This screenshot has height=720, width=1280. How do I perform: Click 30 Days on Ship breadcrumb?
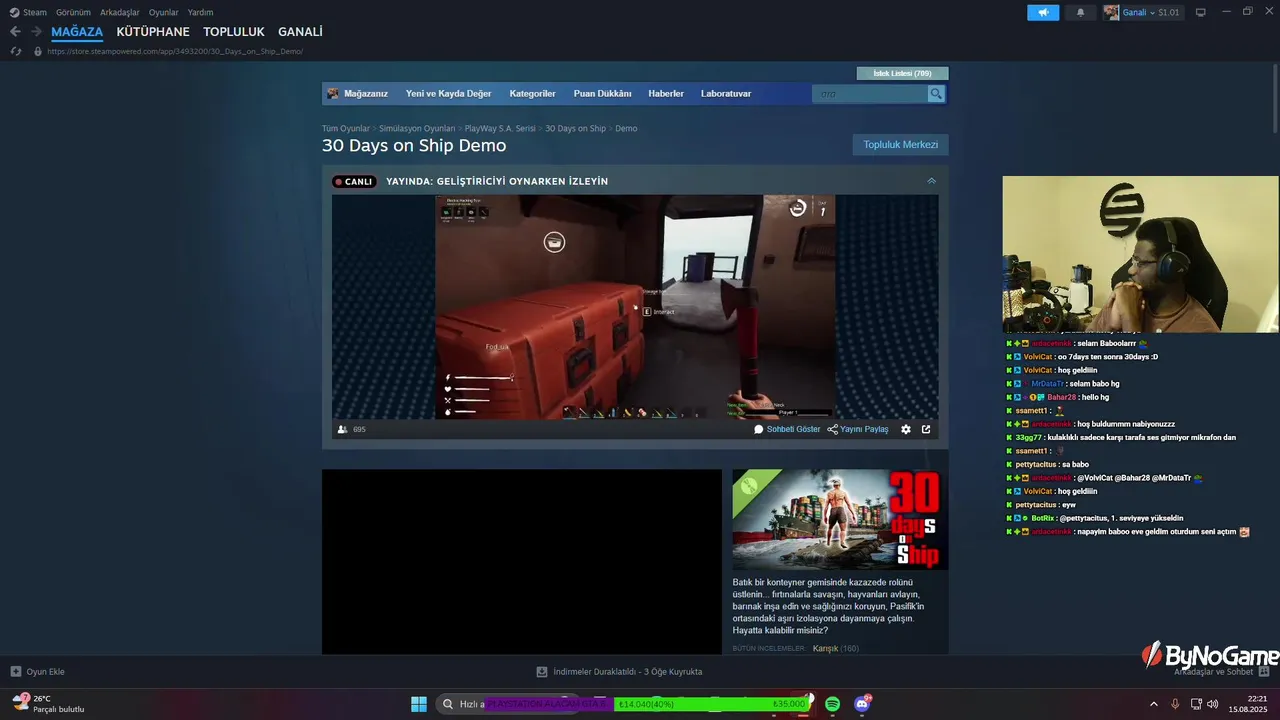[x=575, y=128]
